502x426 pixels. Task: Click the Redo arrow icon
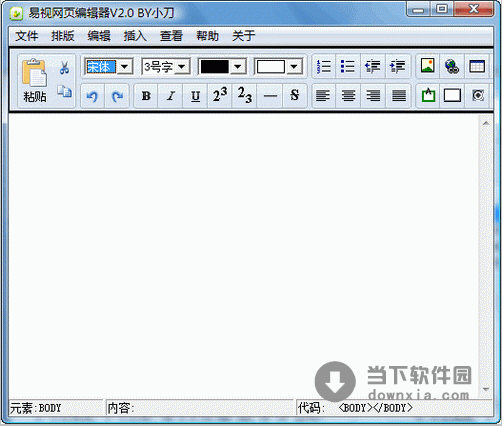pyautogui.click(x=117, y=96)
